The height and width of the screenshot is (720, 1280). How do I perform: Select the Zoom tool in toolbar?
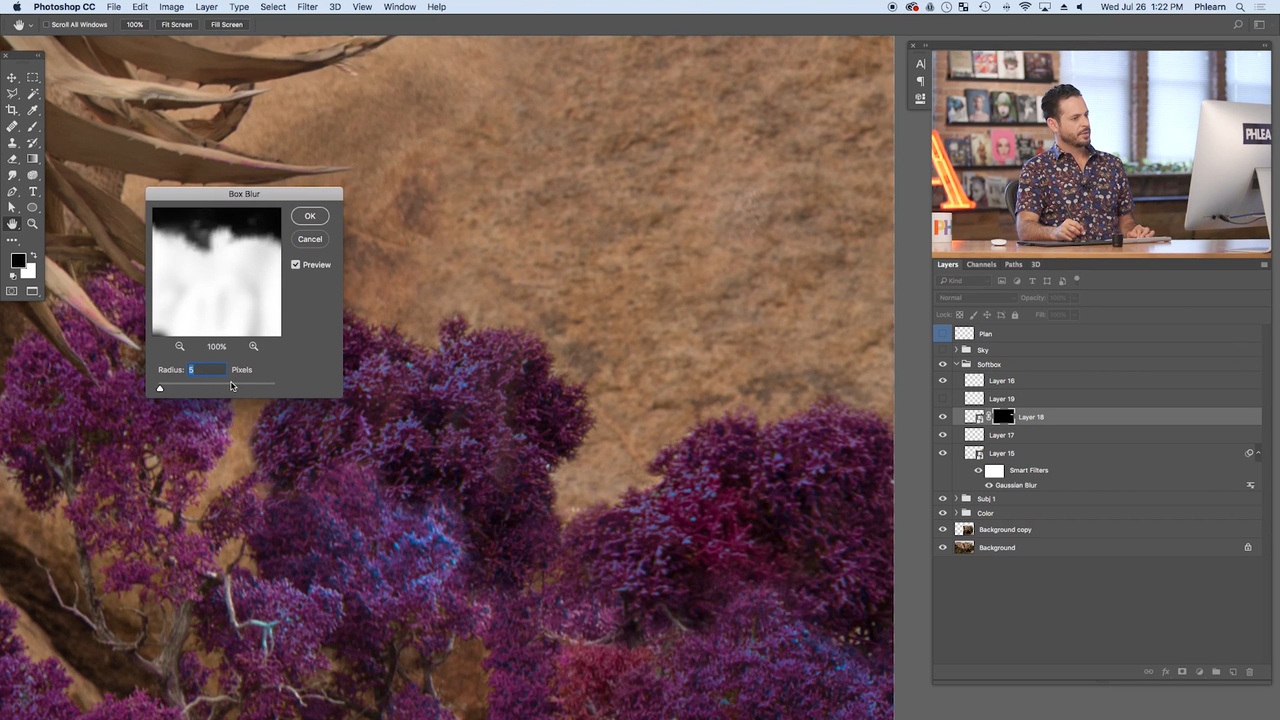point(32,224)
